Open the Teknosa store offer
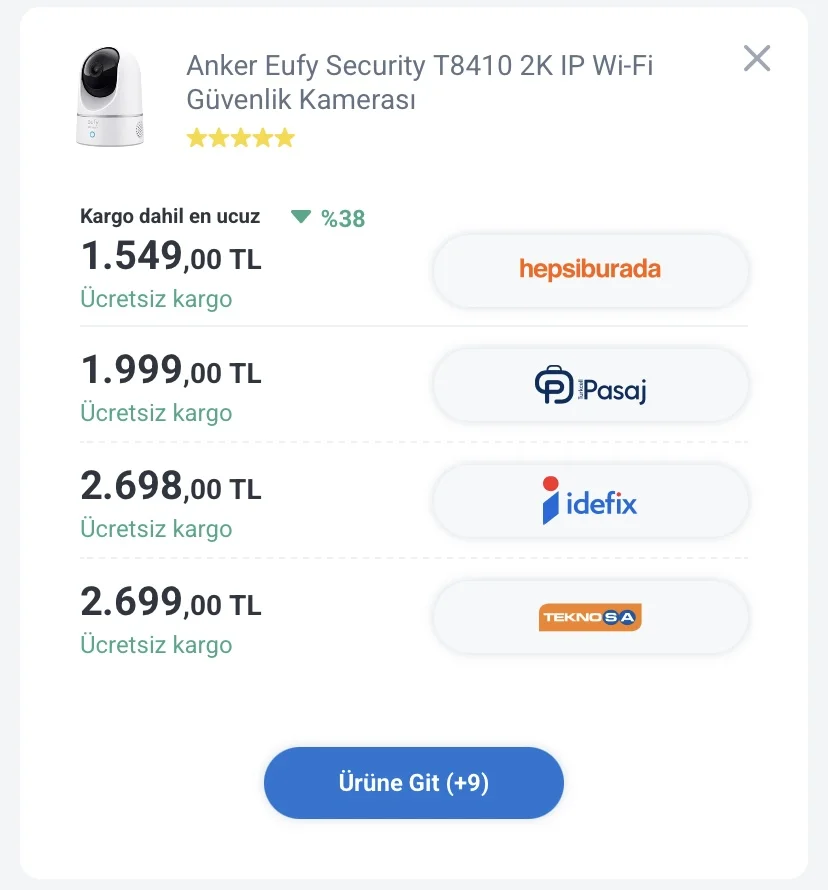 (x=590, y=617)
